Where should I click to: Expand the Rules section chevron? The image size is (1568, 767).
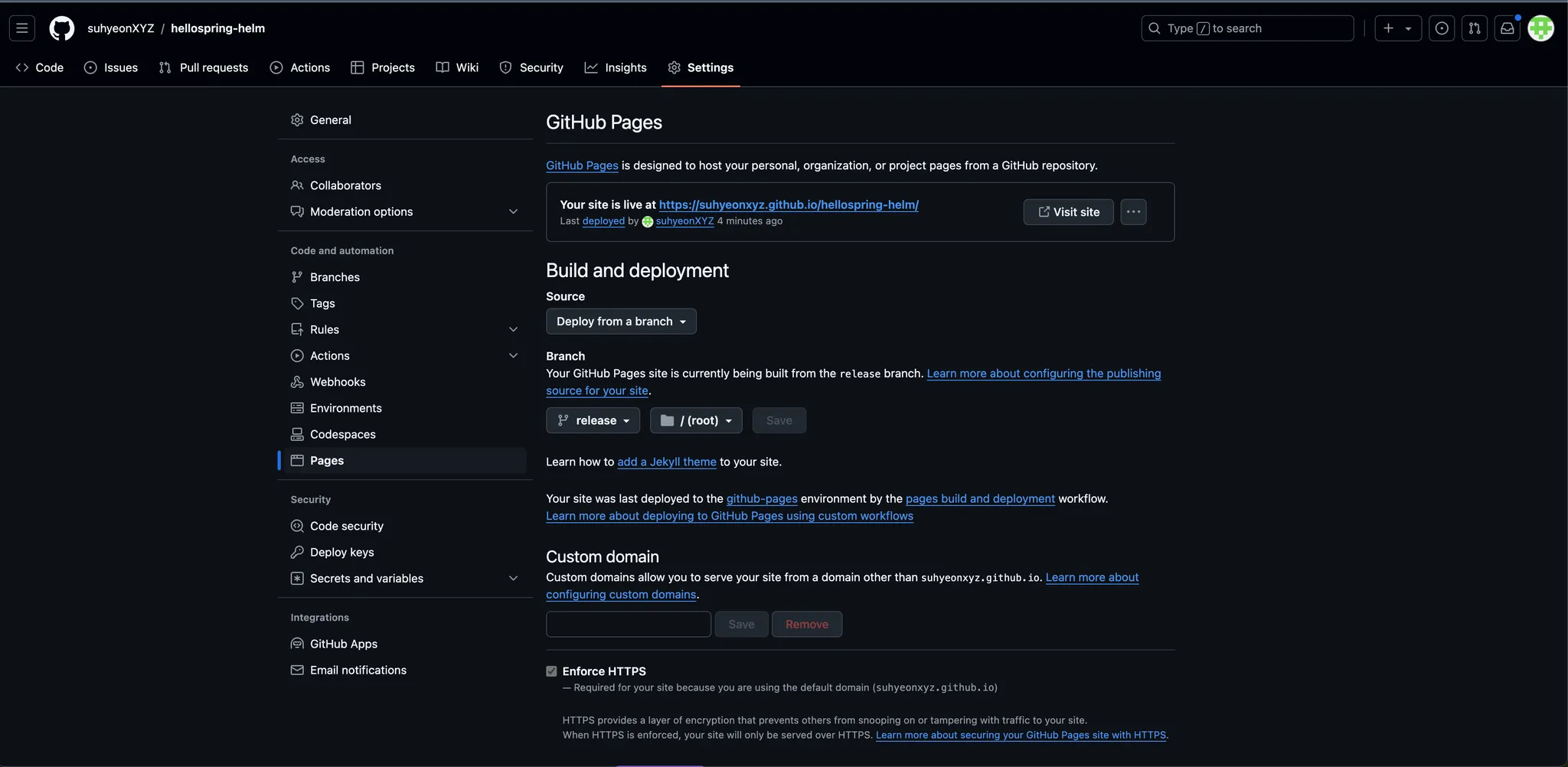tap(513, 330)
